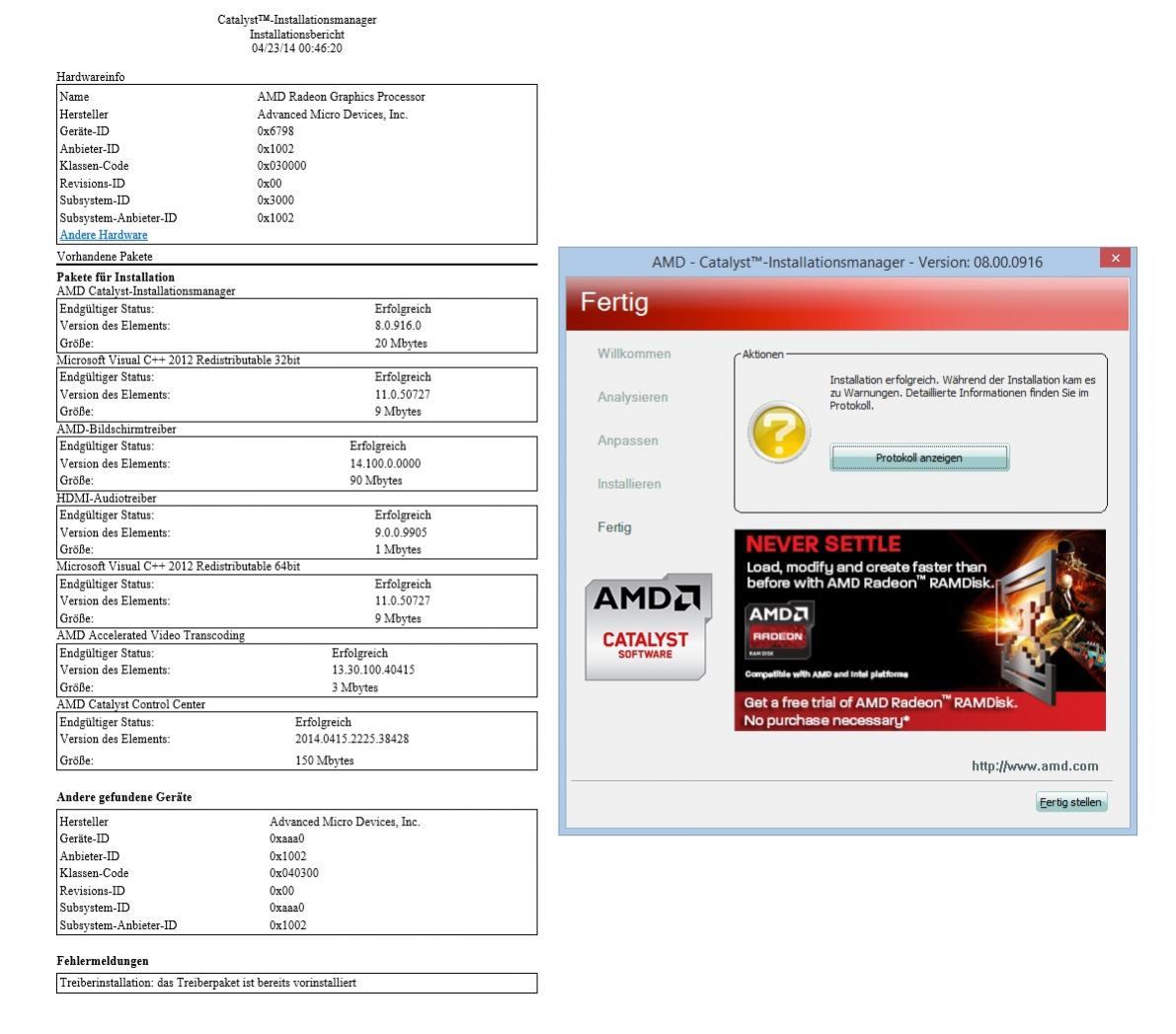Select the Willkommen step in sidebar
1176x1034 pixels.
[634, 354]
